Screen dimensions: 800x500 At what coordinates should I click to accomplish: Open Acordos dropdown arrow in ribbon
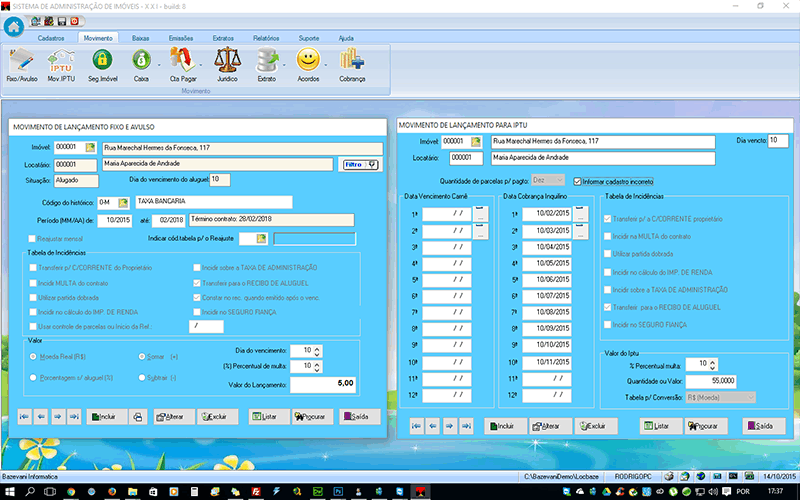[326, 65]
